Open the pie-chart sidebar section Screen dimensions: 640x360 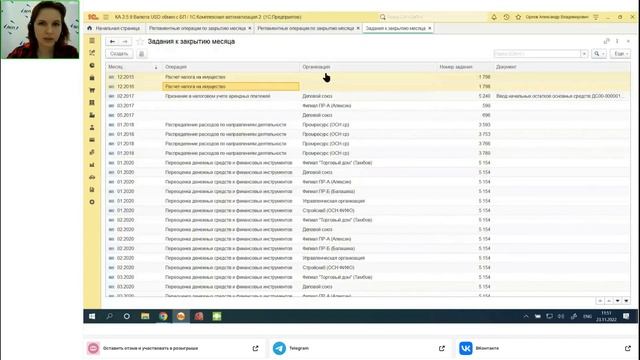pos(92,65)
